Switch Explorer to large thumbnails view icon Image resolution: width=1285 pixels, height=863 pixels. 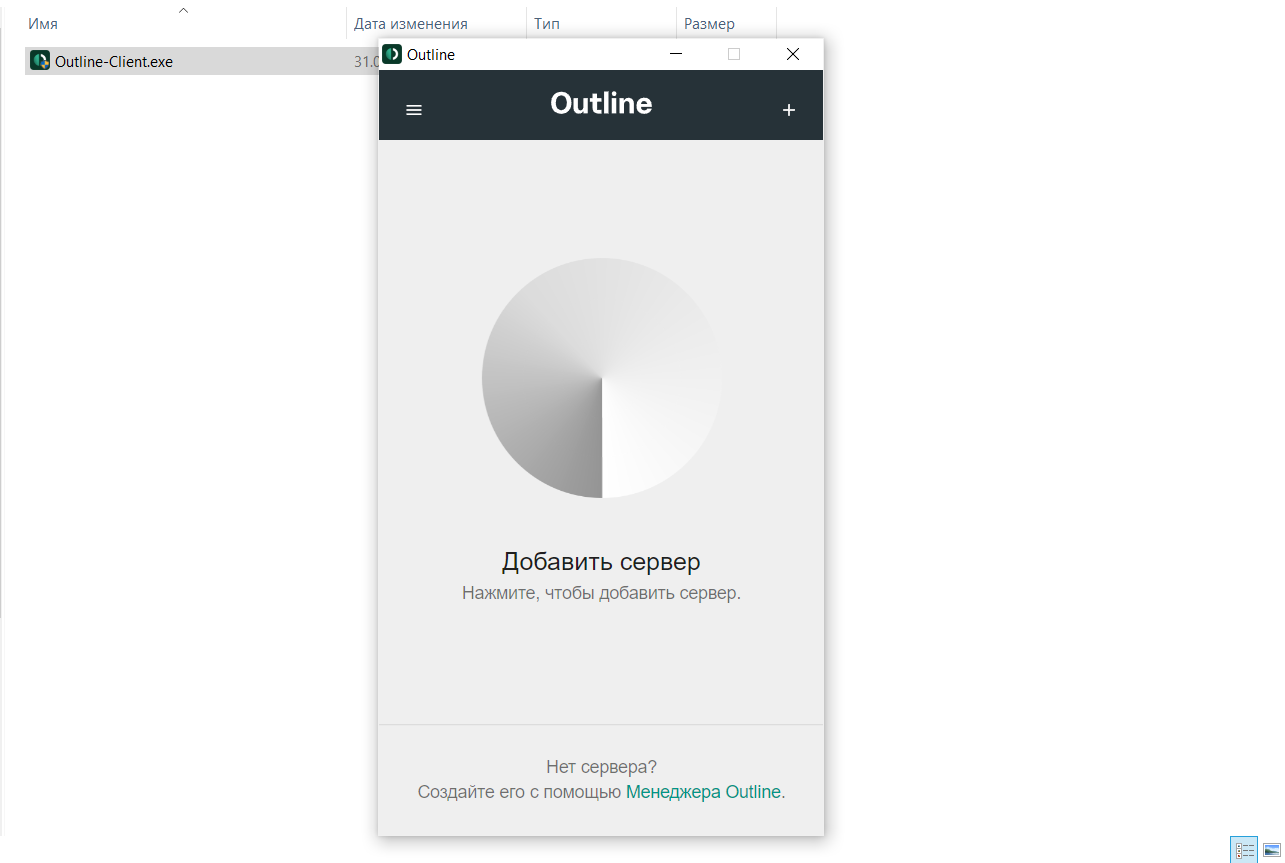[1271, 850]
